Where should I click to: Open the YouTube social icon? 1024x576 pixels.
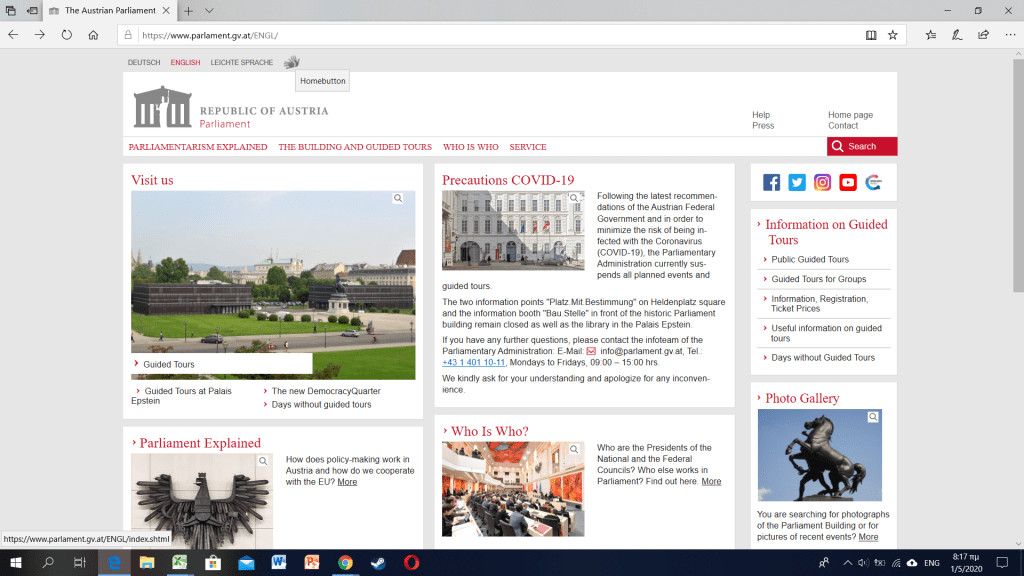(x=848, y=182)
